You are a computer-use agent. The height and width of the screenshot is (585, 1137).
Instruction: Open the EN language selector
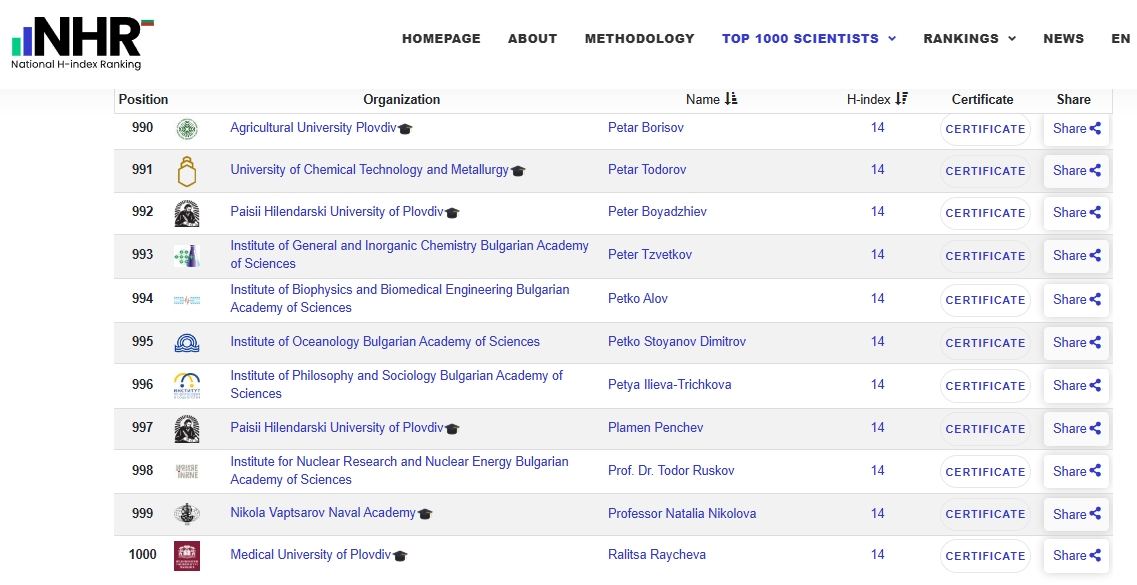[x=1120, y=38]
